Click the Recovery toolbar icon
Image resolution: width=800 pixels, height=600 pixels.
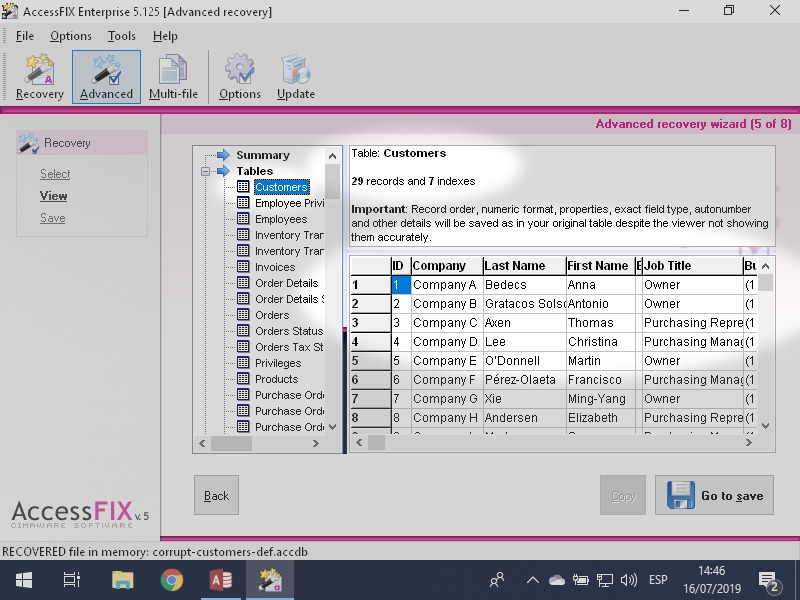tap(40, 77)
